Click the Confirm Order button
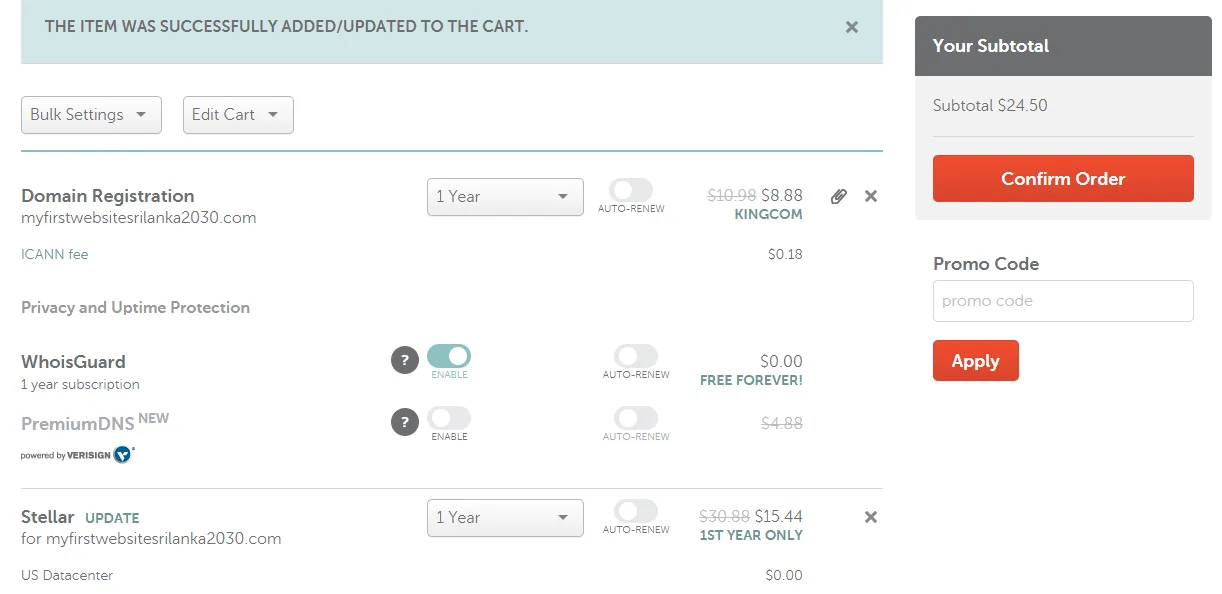 tap(1062, 178)
